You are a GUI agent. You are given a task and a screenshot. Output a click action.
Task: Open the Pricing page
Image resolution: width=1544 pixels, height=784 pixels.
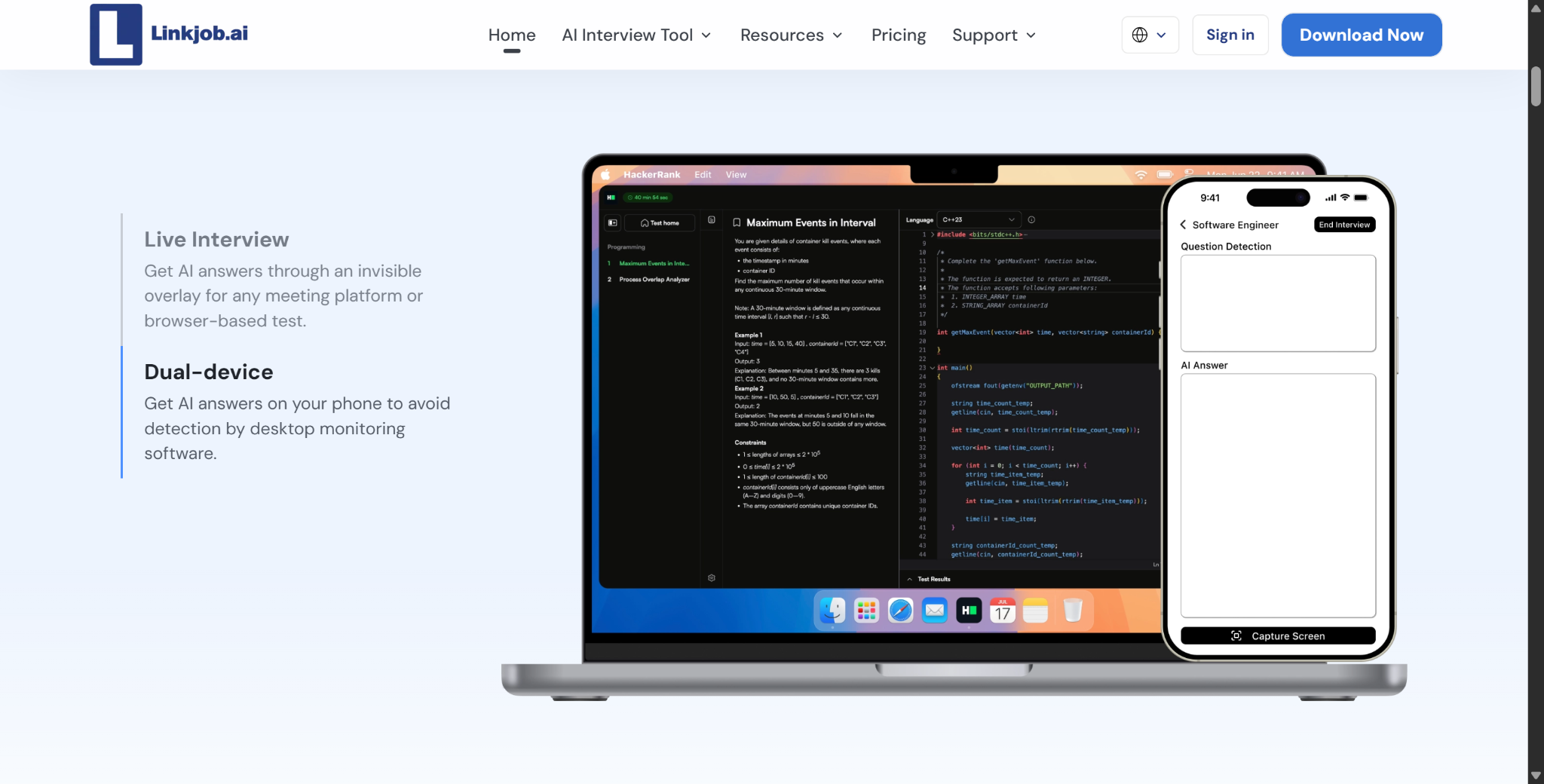(899, 35)
